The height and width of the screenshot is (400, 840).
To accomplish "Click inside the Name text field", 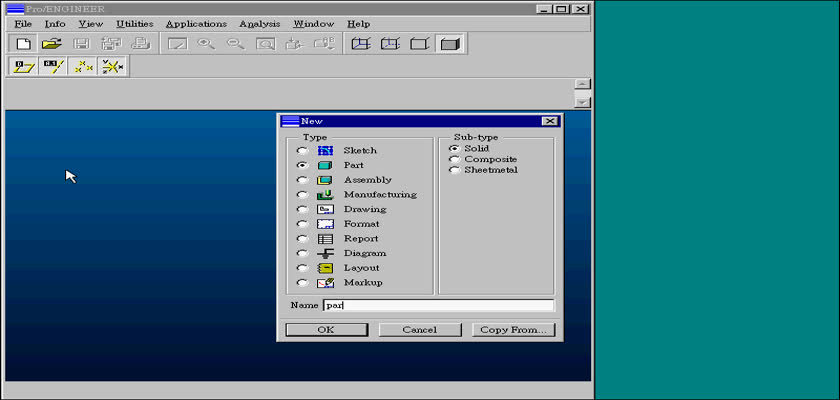I will point(439,305).
